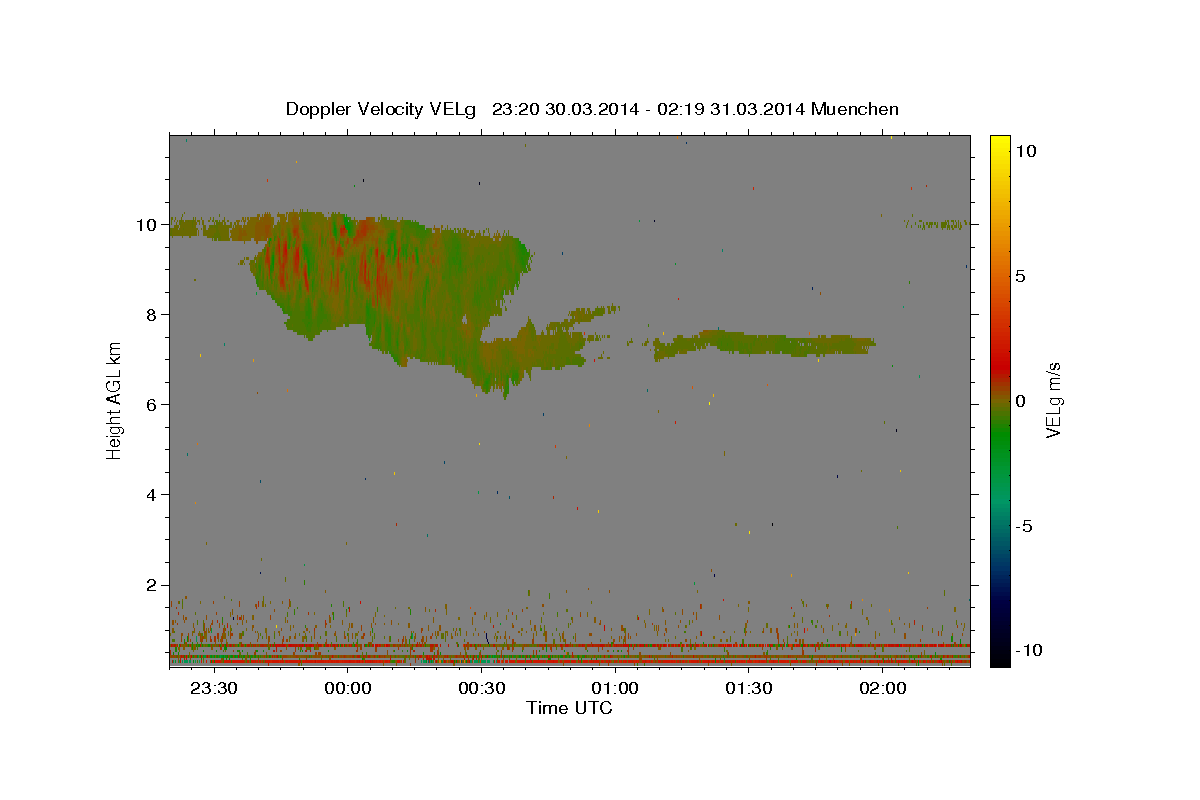Click the 'Time UTC' x-axis label
1200x800 pixels.
[x=569, y=708]
